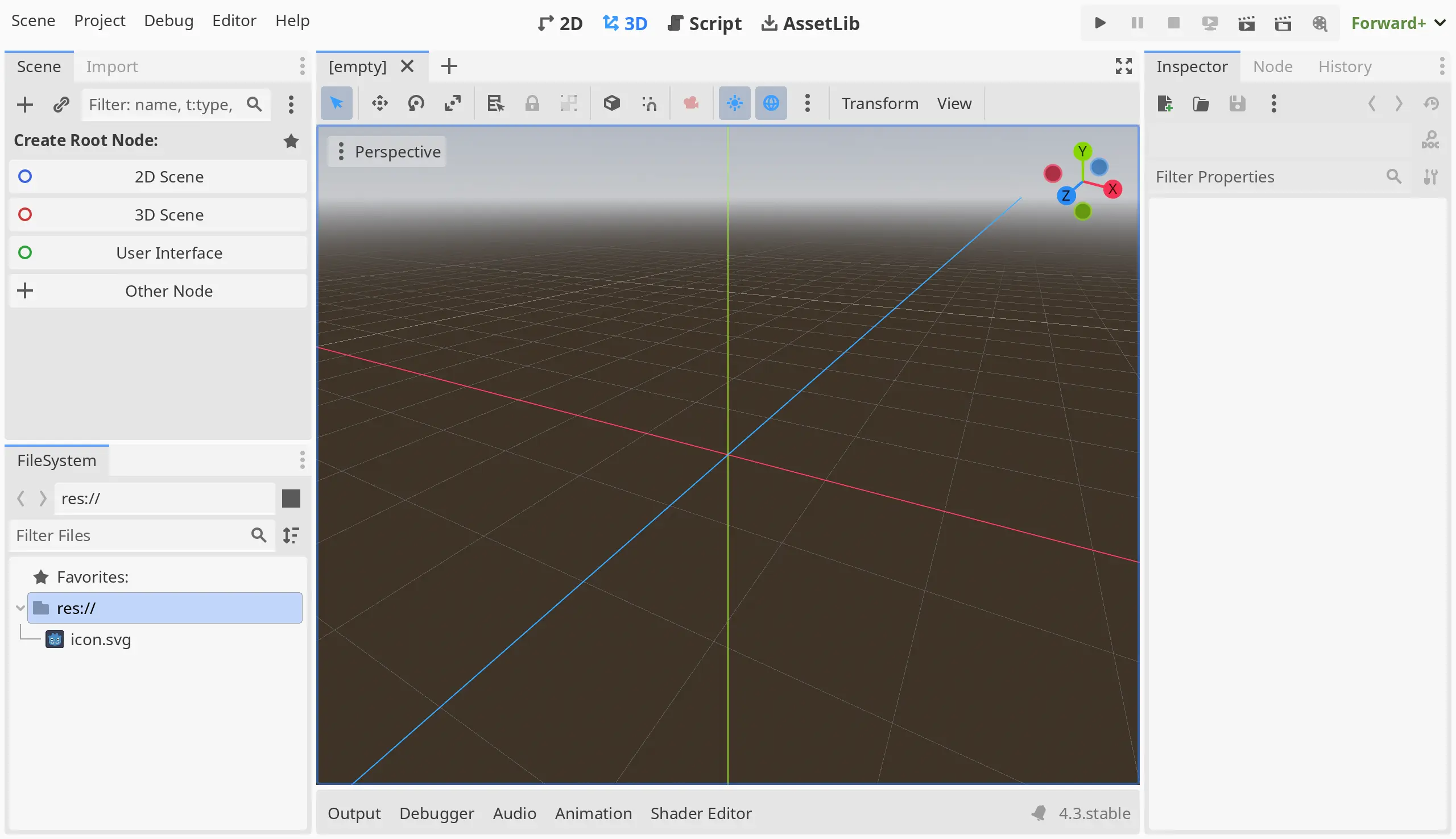This screenshot has width=1456, height=839.
Task: Switch to the Node dock tab
Action: click(x=1273, y=67)
